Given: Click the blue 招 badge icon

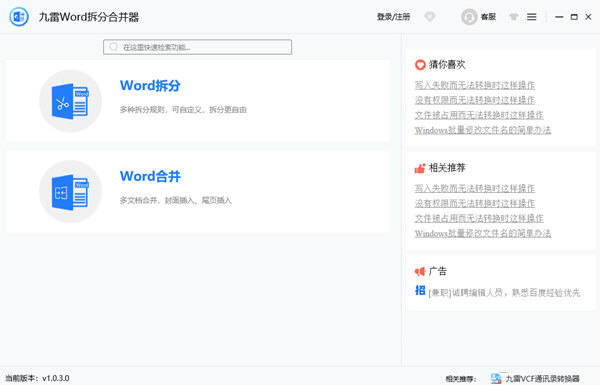Looking at the screenshot, I should 420,290.
